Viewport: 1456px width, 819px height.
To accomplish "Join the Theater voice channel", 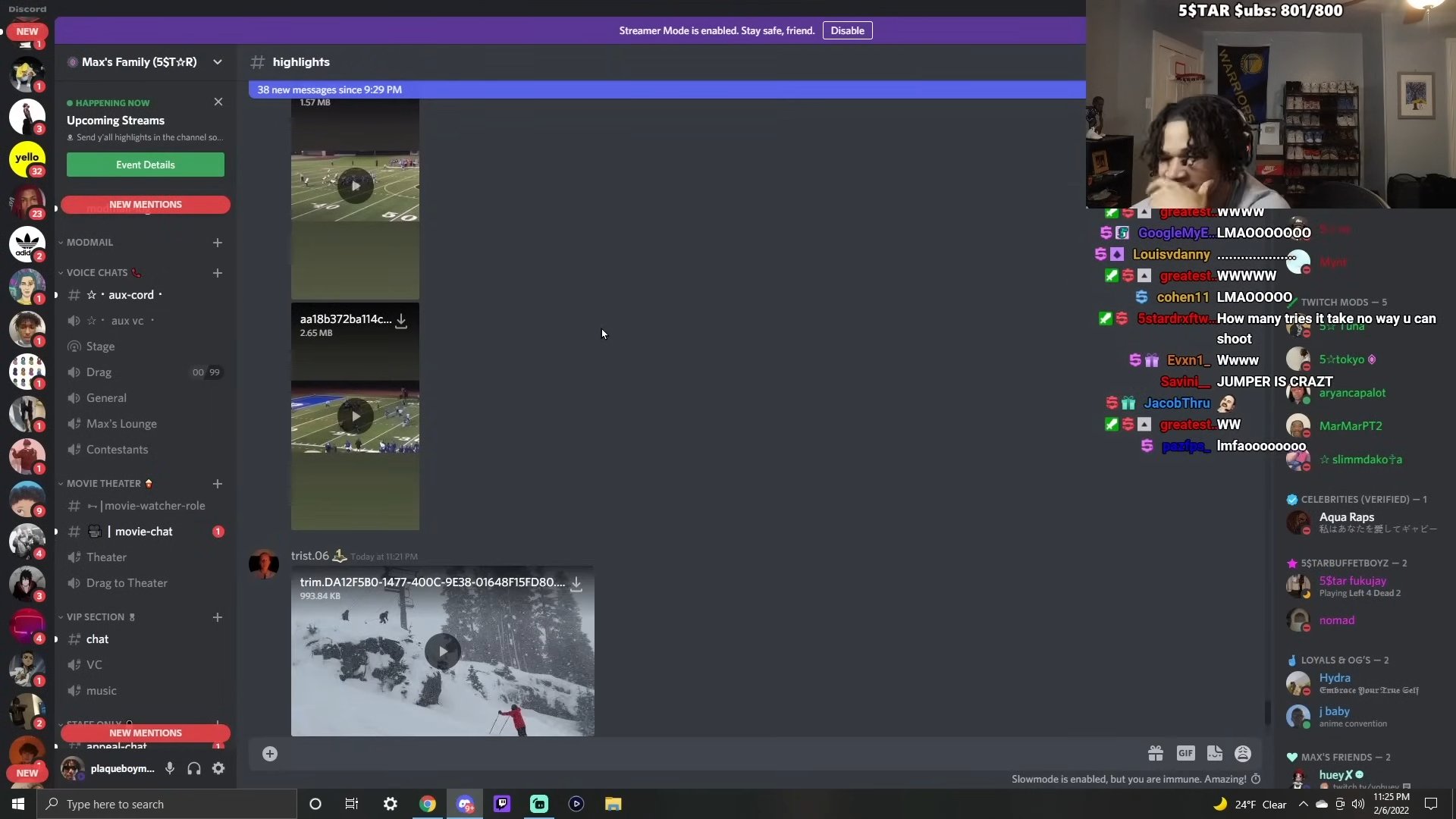I will tap(146, 557).
